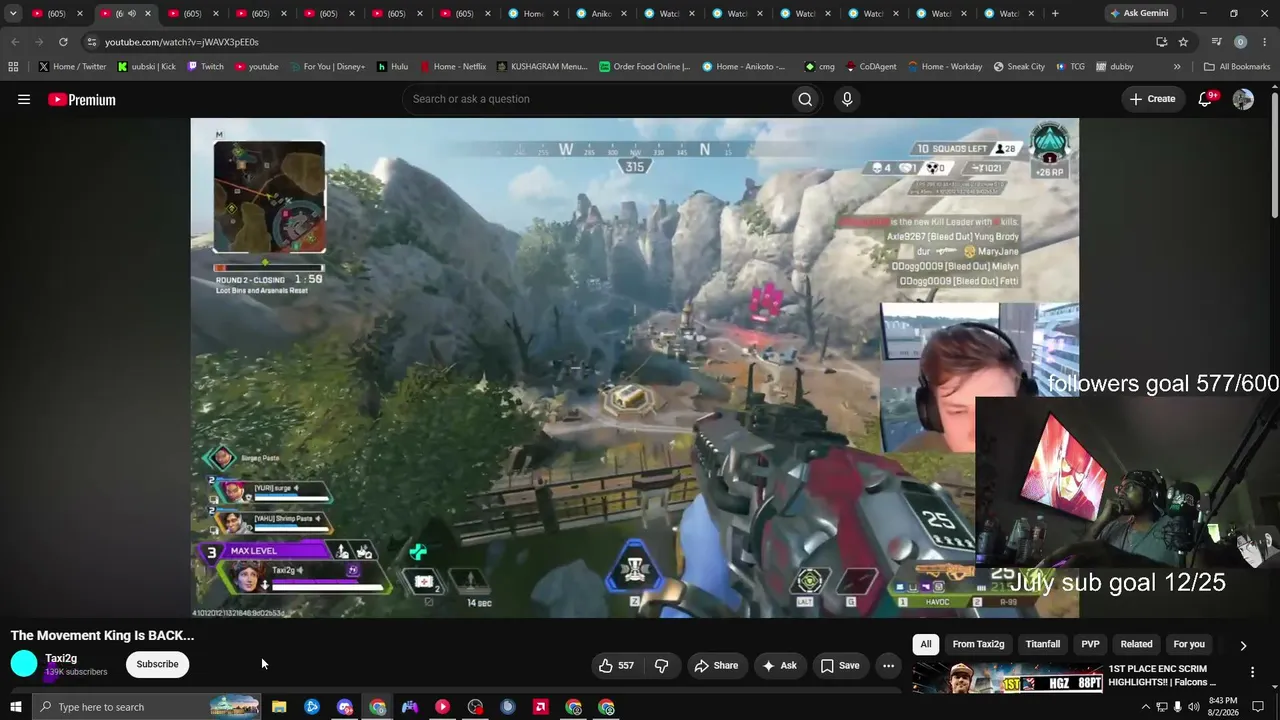Open the Hulu bookmark
Image resolution: width=1280 pixels, height=720 pixels.
coord(392,67)
